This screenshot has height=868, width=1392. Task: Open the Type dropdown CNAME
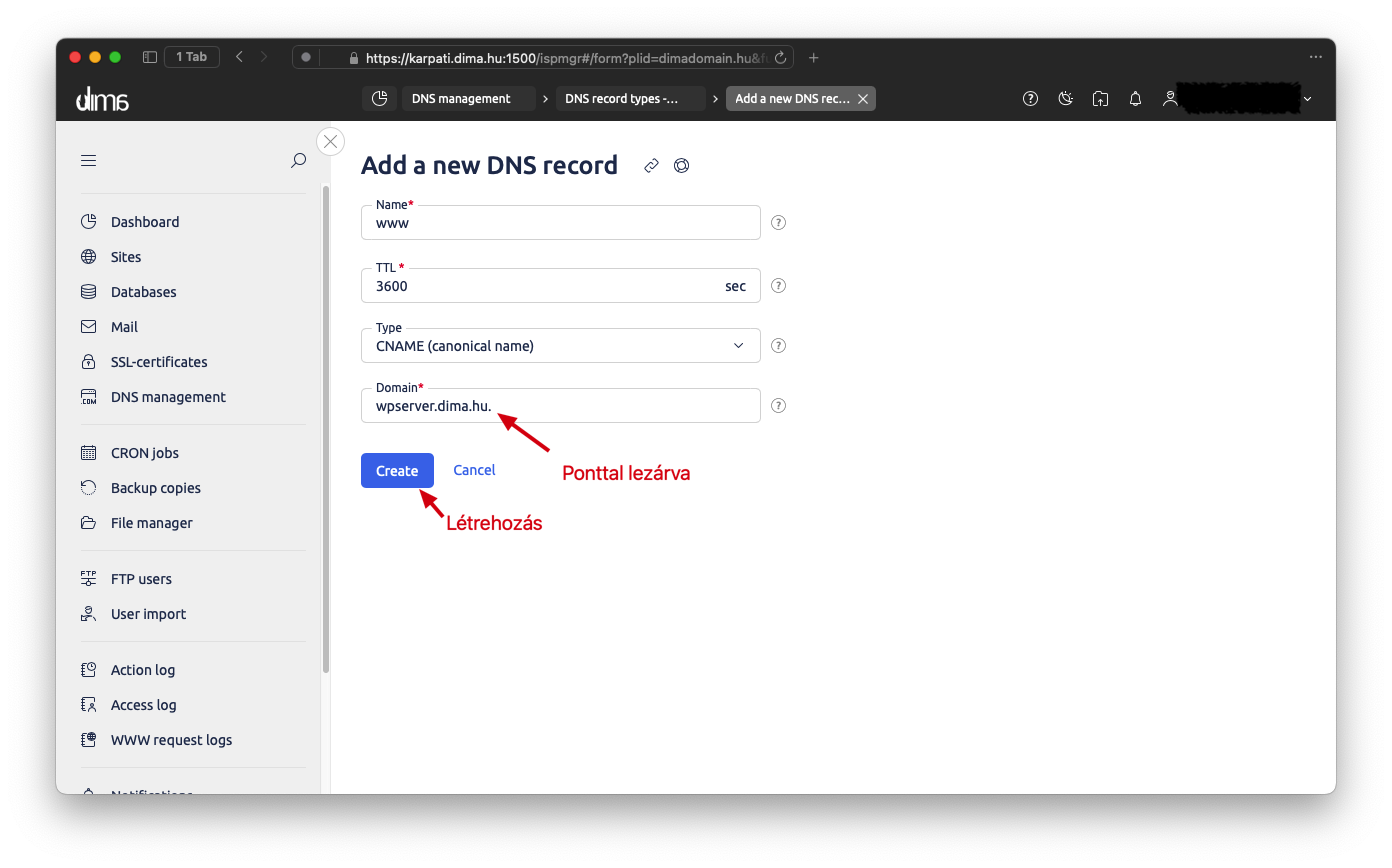click(561, 345)
